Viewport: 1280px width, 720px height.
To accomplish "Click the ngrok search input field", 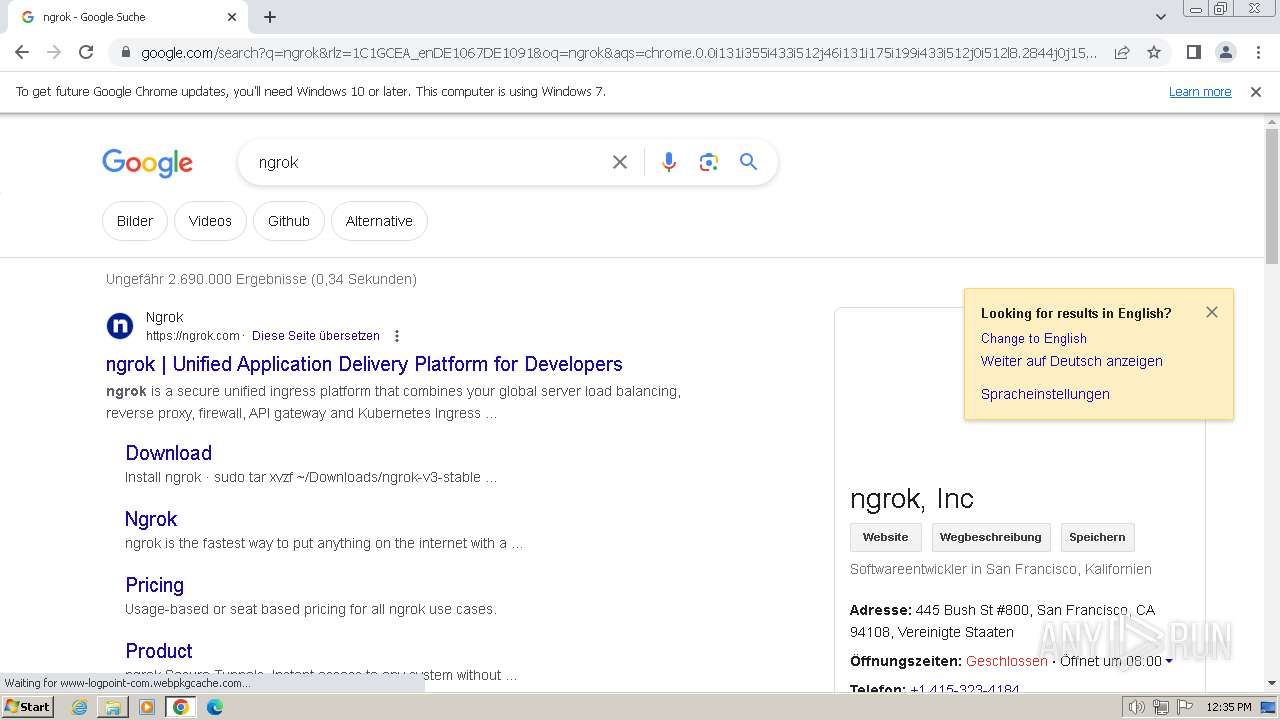I will pos(425,162).
